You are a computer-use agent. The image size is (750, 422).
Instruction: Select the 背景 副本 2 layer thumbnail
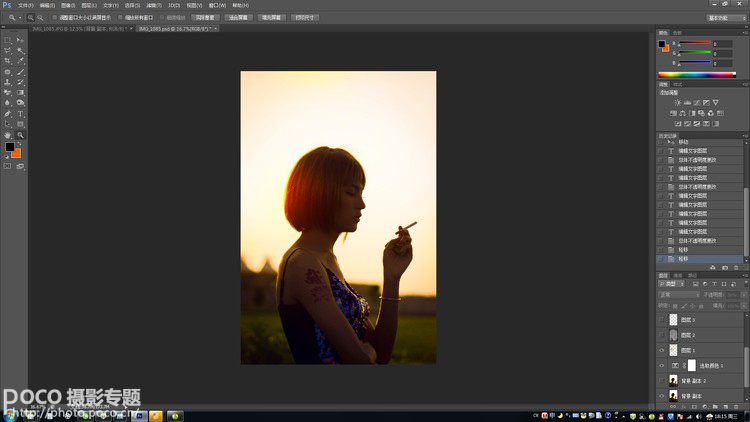[x=673, y=381]
